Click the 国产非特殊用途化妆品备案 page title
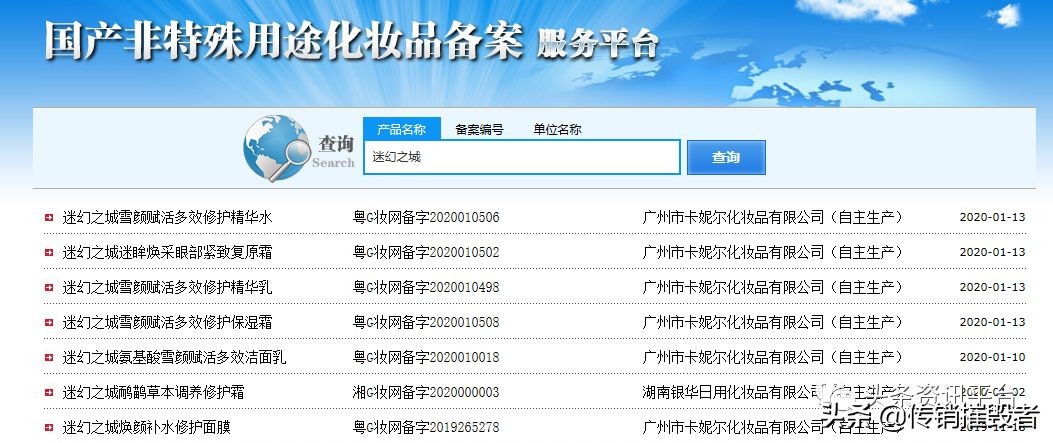 283,42
